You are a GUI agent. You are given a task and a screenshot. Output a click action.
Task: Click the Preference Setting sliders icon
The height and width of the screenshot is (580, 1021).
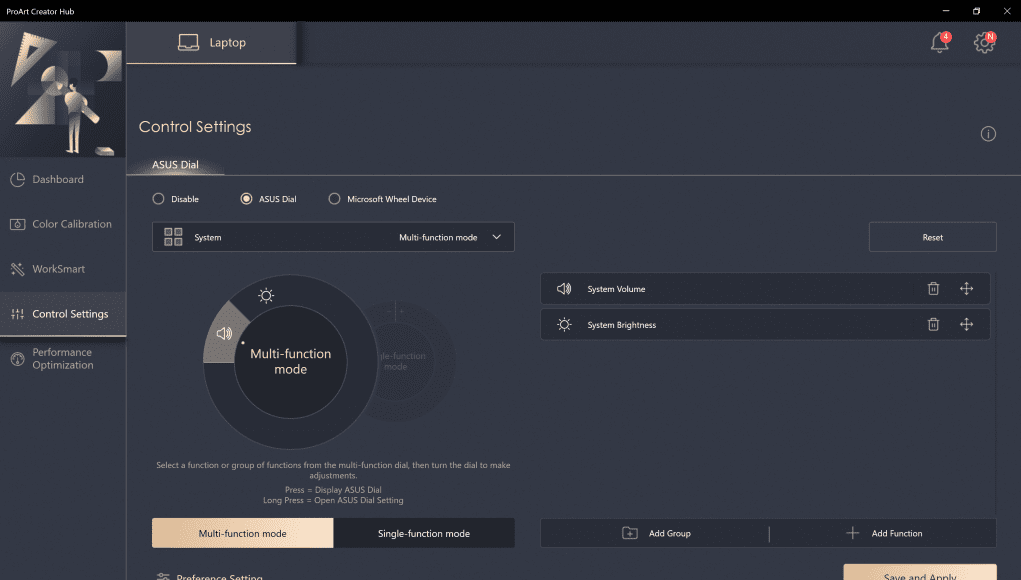click(x=163, y=577)
